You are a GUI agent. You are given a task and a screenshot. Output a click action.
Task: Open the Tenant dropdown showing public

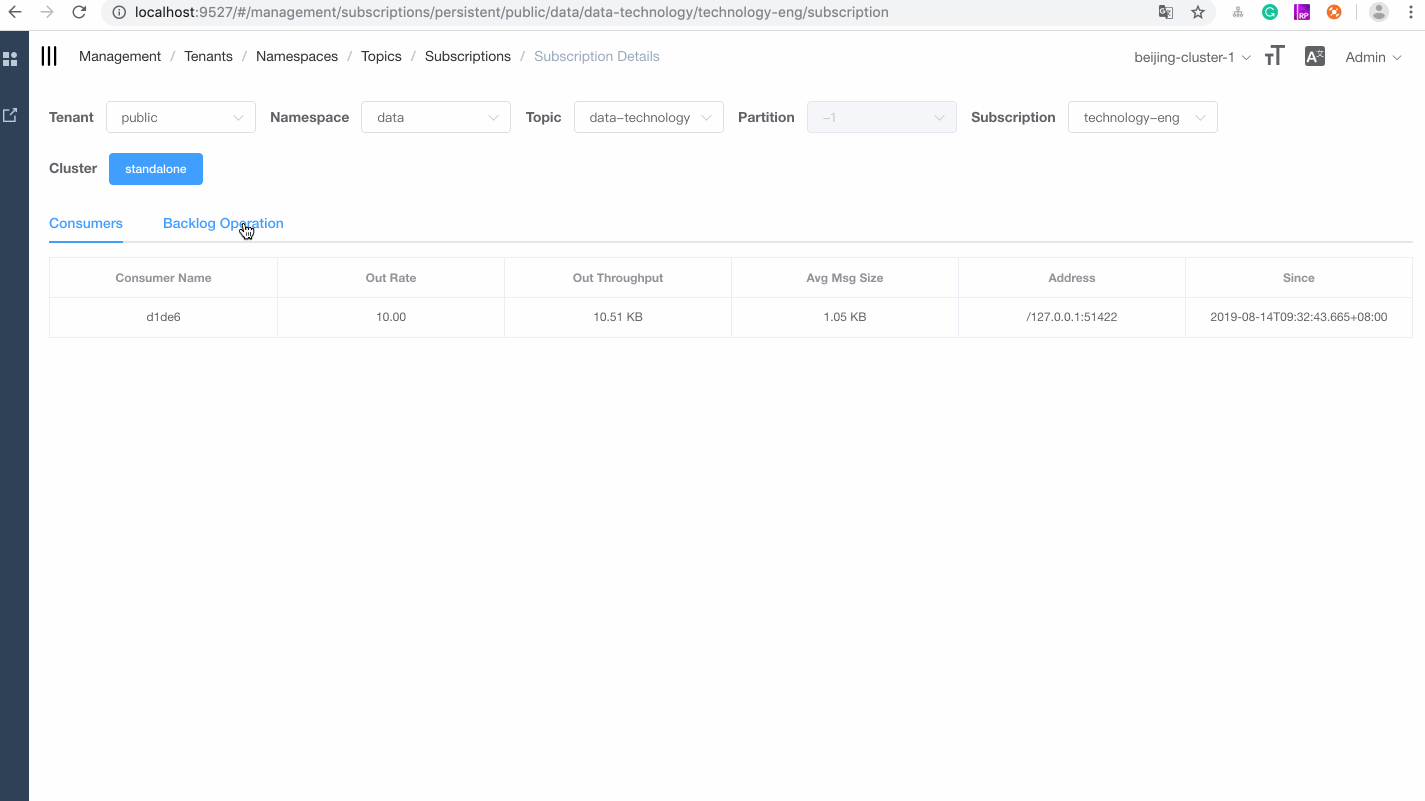point(180,117)
